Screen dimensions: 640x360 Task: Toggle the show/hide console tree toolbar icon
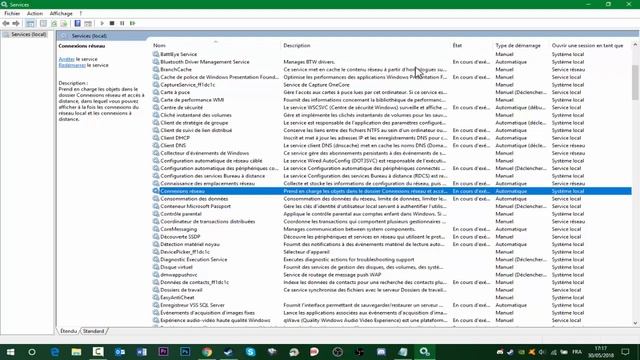coord(30,24)
